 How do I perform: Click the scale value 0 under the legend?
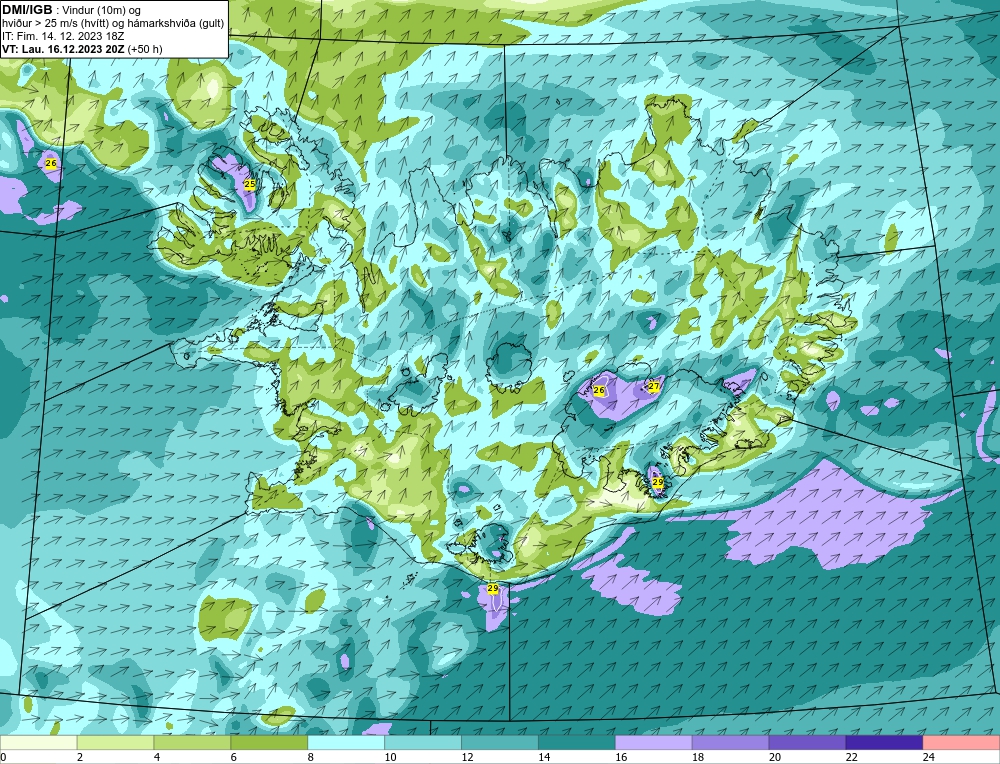(3, 758)
